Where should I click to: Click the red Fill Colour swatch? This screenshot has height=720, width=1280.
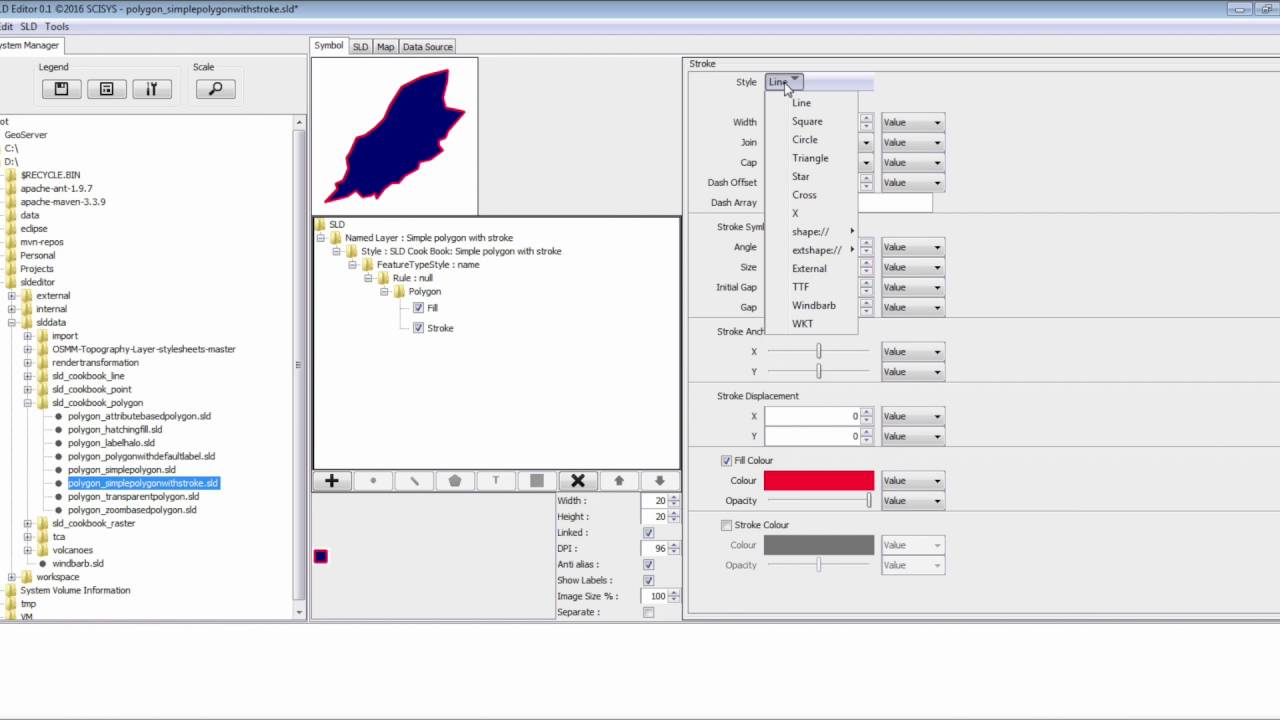[819, 481]
